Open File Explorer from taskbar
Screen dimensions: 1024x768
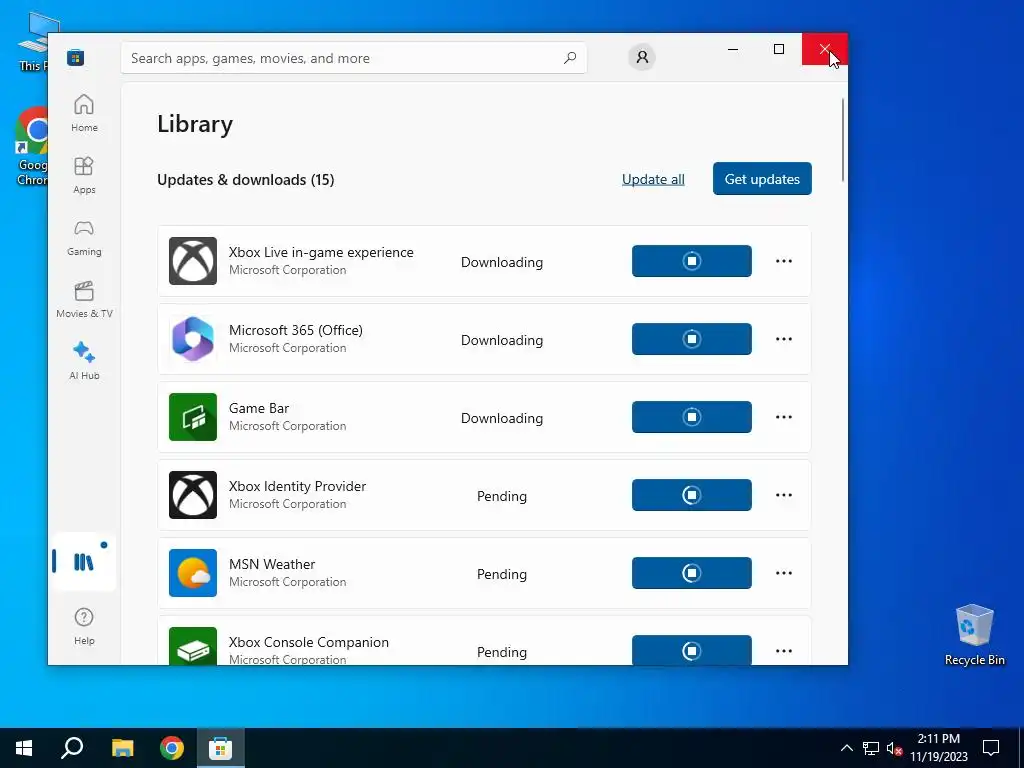(x=122, y=748)
